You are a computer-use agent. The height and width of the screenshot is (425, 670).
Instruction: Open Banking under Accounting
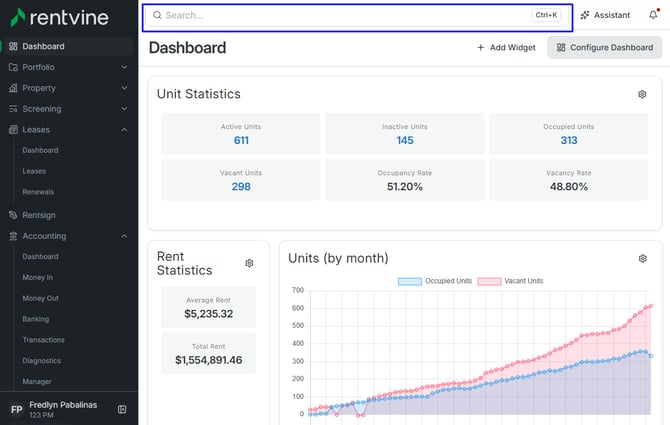[35, 319]
